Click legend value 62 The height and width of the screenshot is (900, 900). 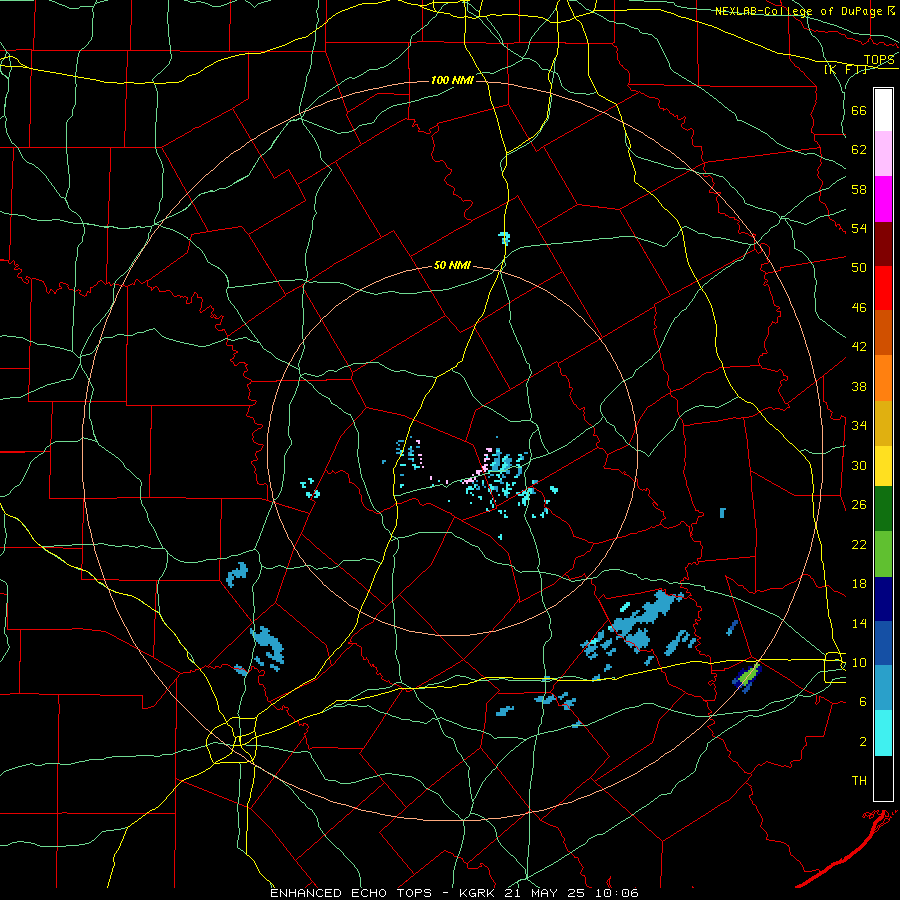(x=859, y=150)
